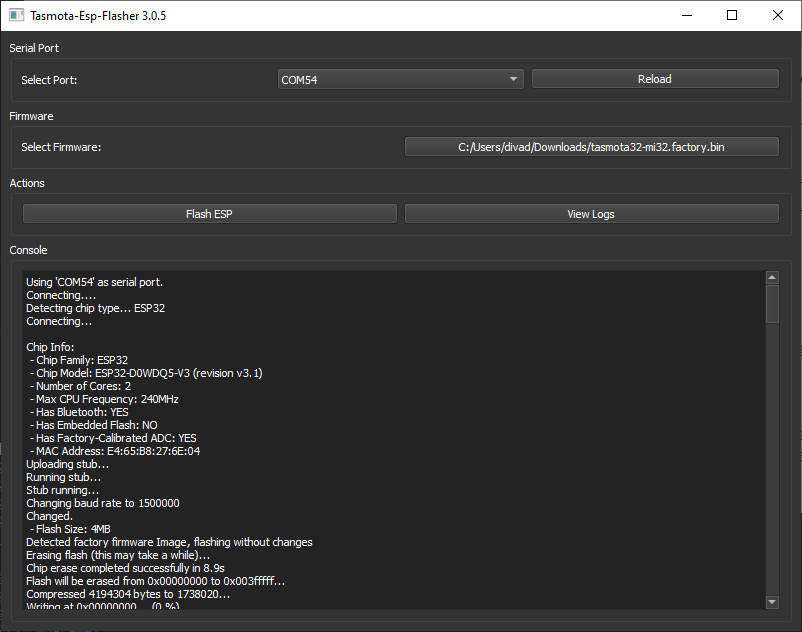The image size is (802, 632).
Task: Maximize the Tasmota-Esp-Flasher window
Action: 732,15
